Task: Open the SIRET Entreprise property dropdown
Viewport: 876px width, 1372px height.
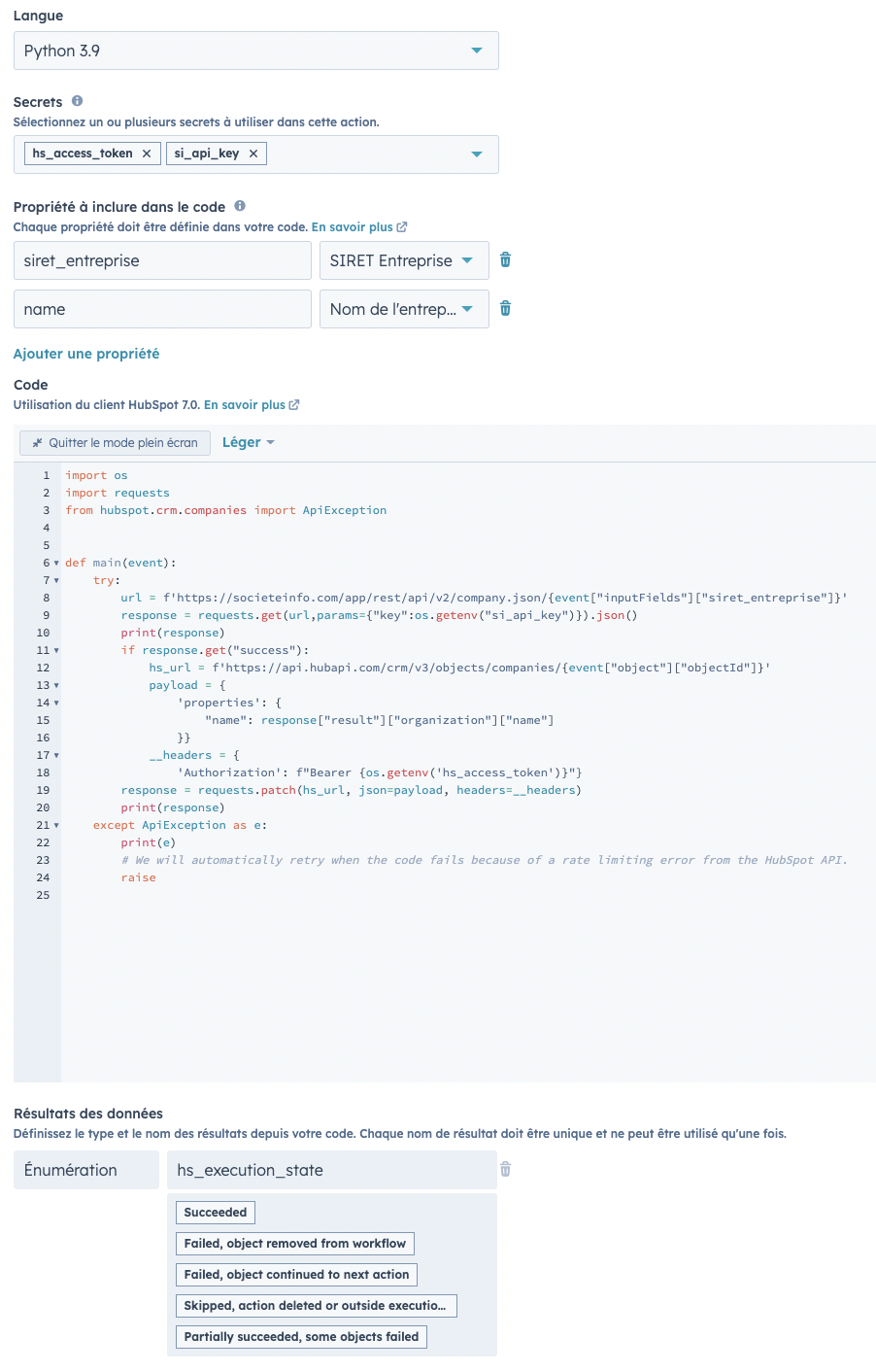Action: coord(404,260)
